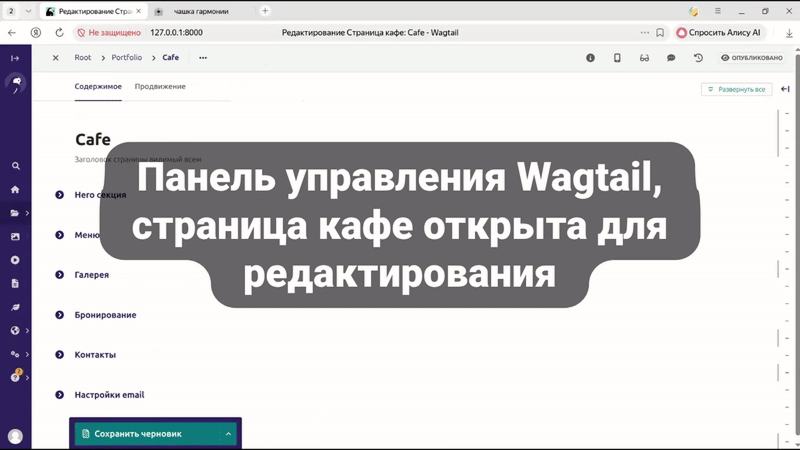The width and height of the screenshot is (800, 450).
Task: Reload the browser page
Action: coord(59,33)
